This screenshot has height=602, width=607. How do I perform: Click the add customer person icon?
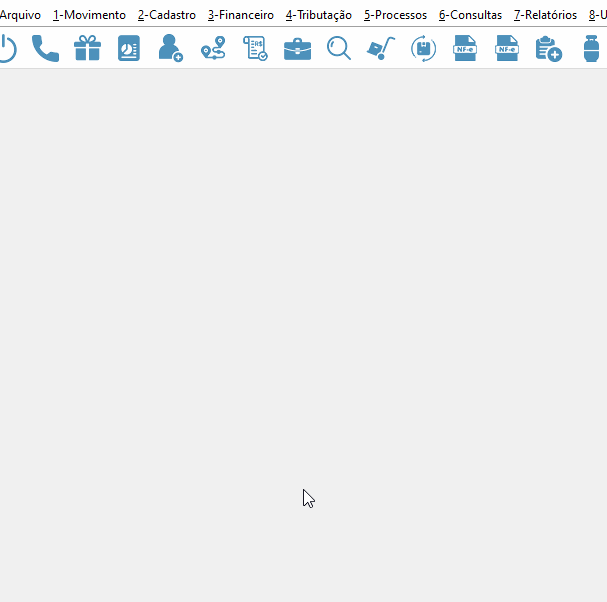click(171, 48)
